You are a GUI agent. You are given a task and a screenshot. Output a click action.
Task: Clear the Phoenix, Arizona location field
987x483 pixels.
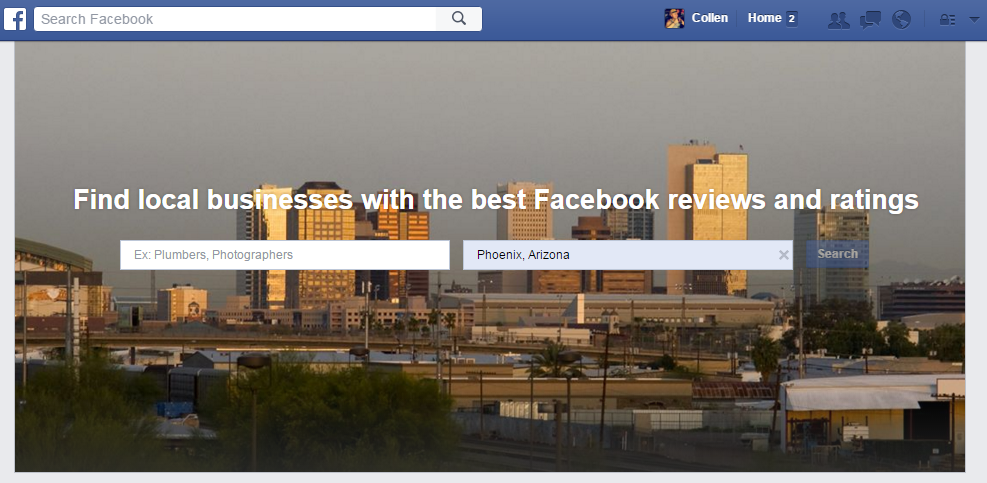point(784,255)
